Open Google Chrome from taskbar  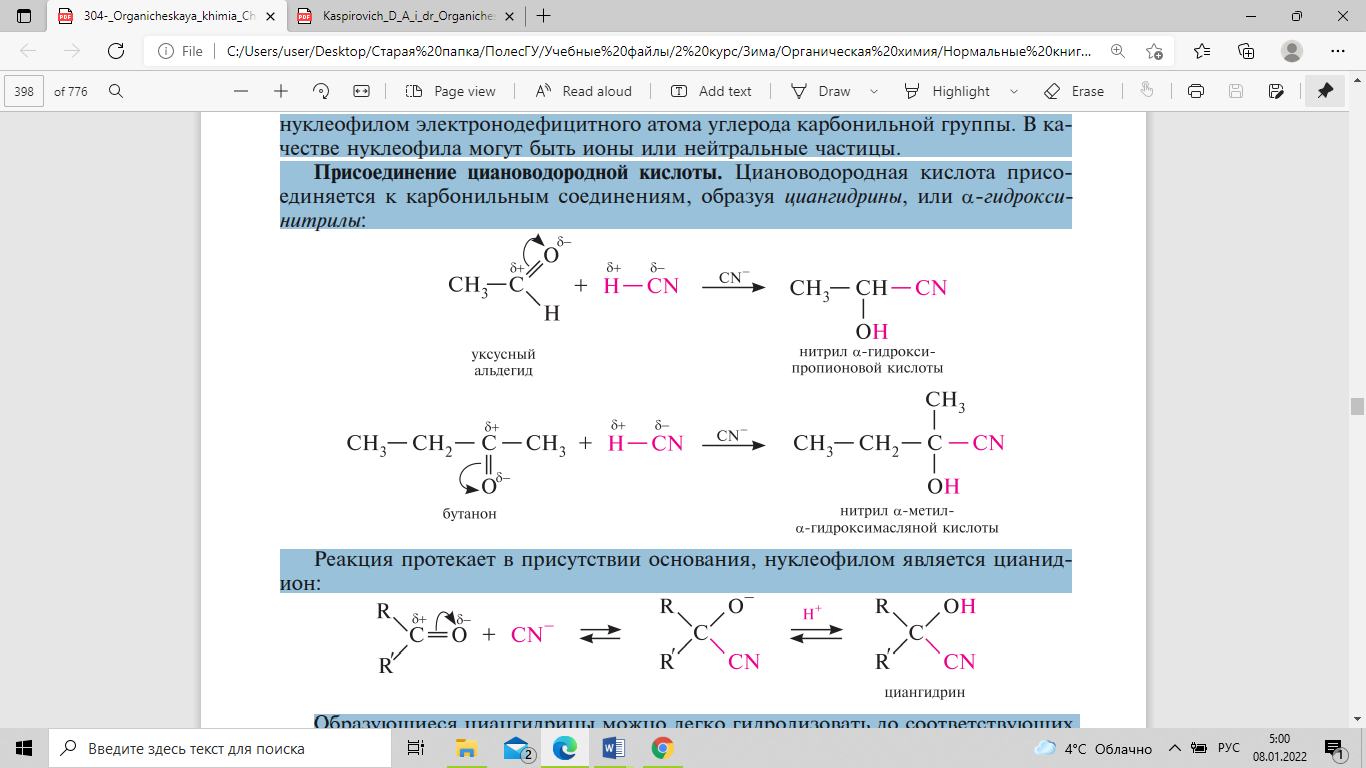tap(662, 748)
